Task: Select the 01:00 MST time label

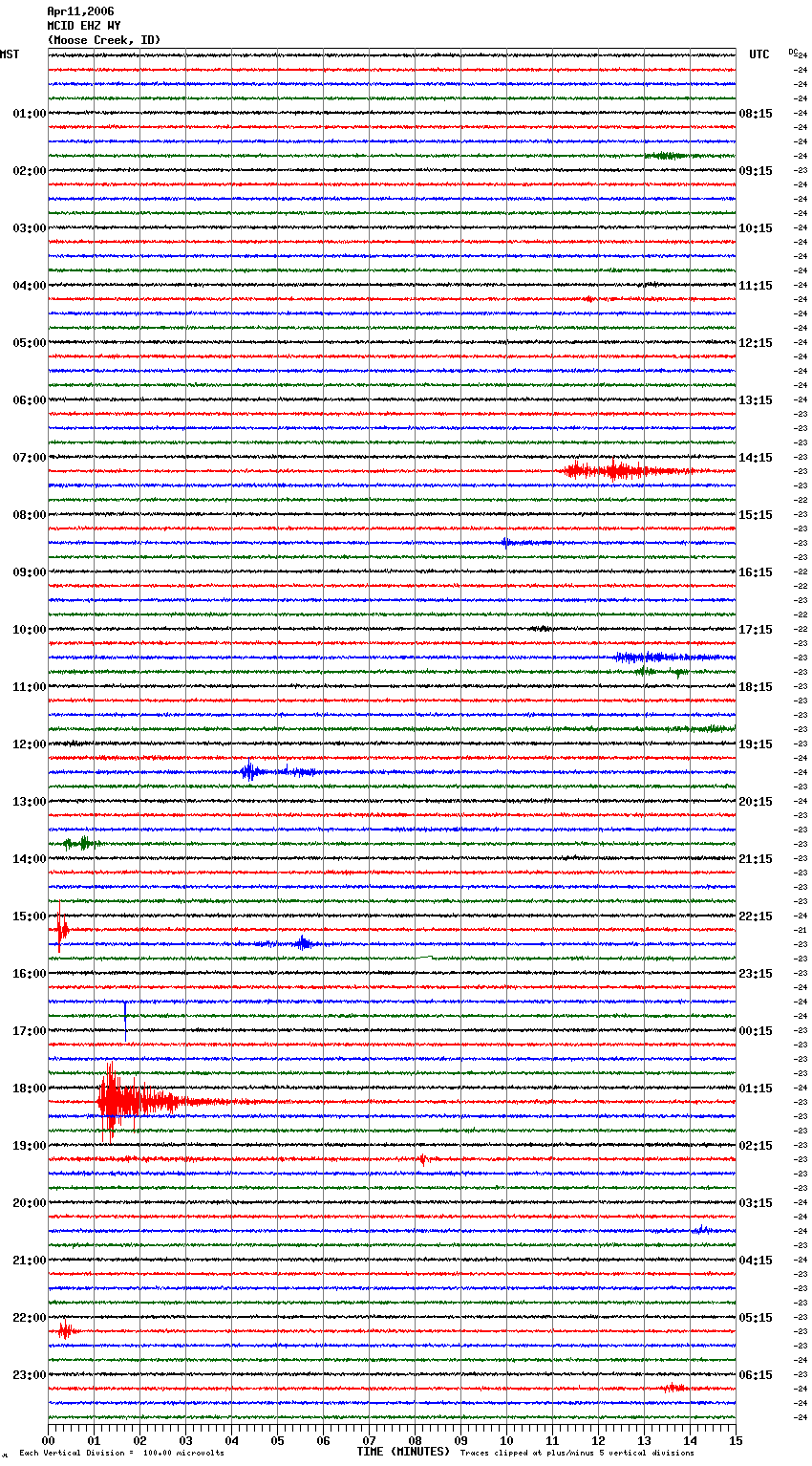Action: pyautogui.click(x=30, y=114)
